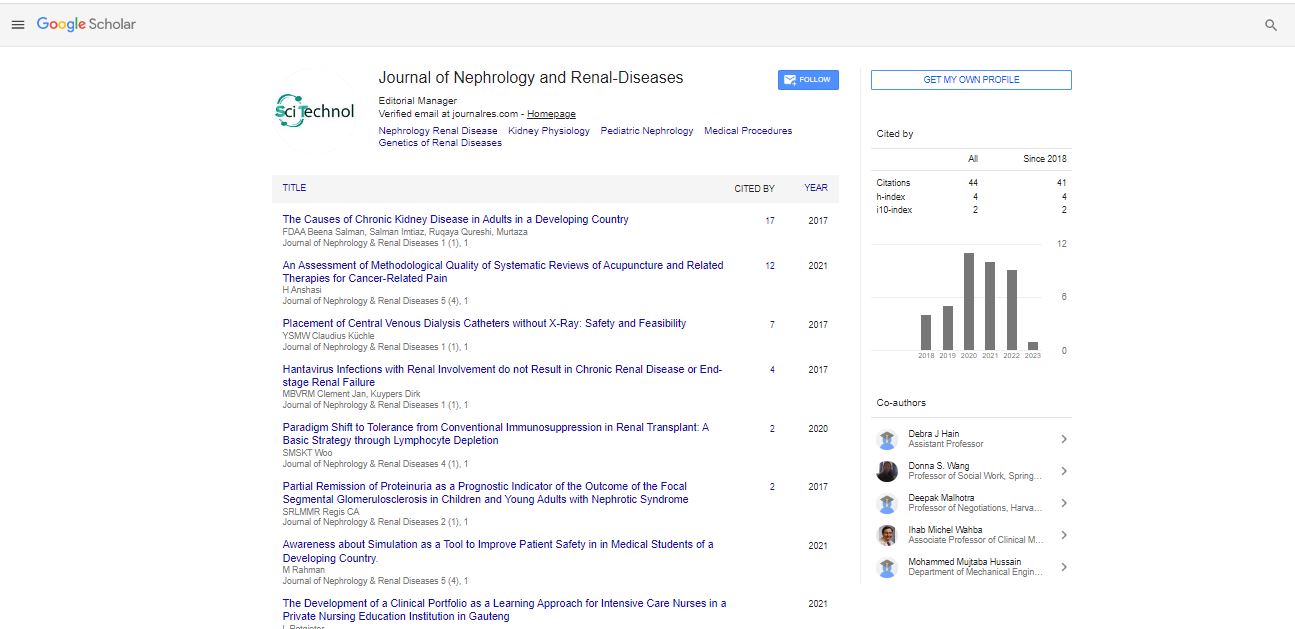Expand Deepak Malhotra co-author chevron
The width and height of the screenshot is (1295, 629).
1064,503
